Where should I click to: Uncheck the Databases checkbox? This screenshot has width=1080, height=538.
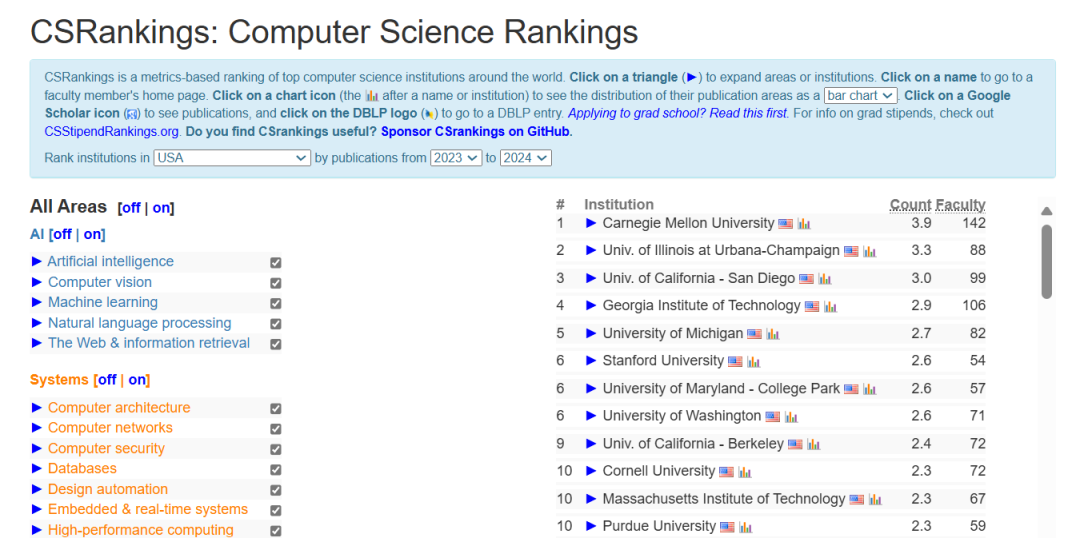[x=276, y=469]
